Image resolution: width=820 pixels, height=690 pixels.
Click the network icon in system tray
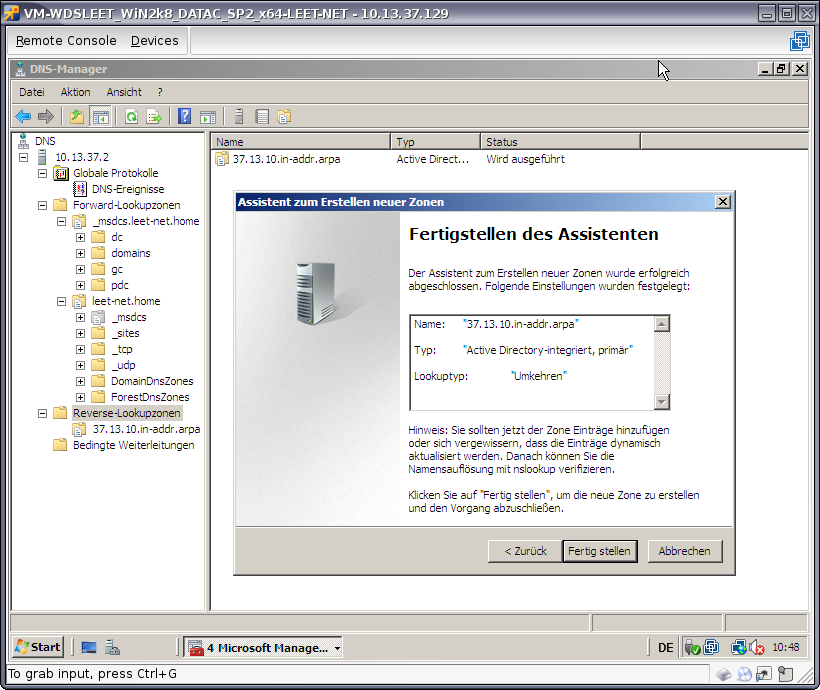click(738, 648)
